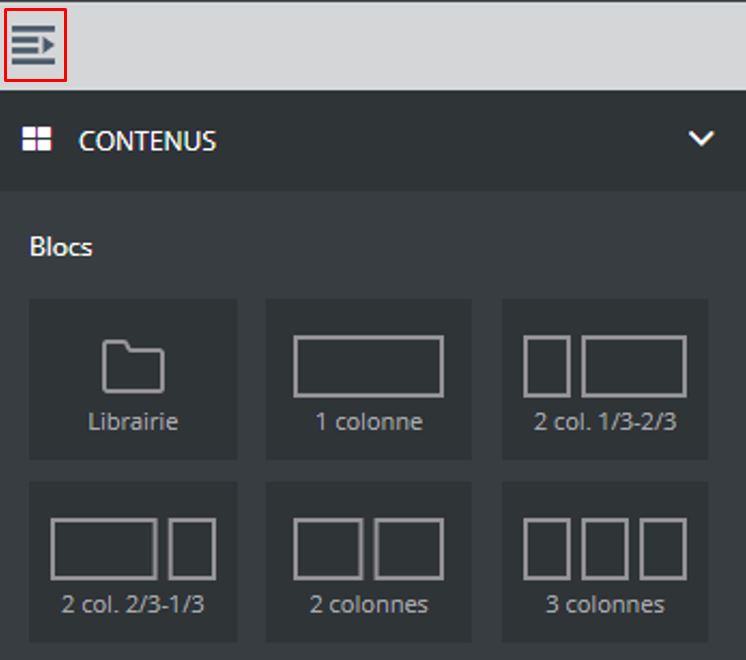This screenshot has width=746, height=660.
Task: Click the 2 col. 1/3-2/3 label
Action: [x=605, y=421]
